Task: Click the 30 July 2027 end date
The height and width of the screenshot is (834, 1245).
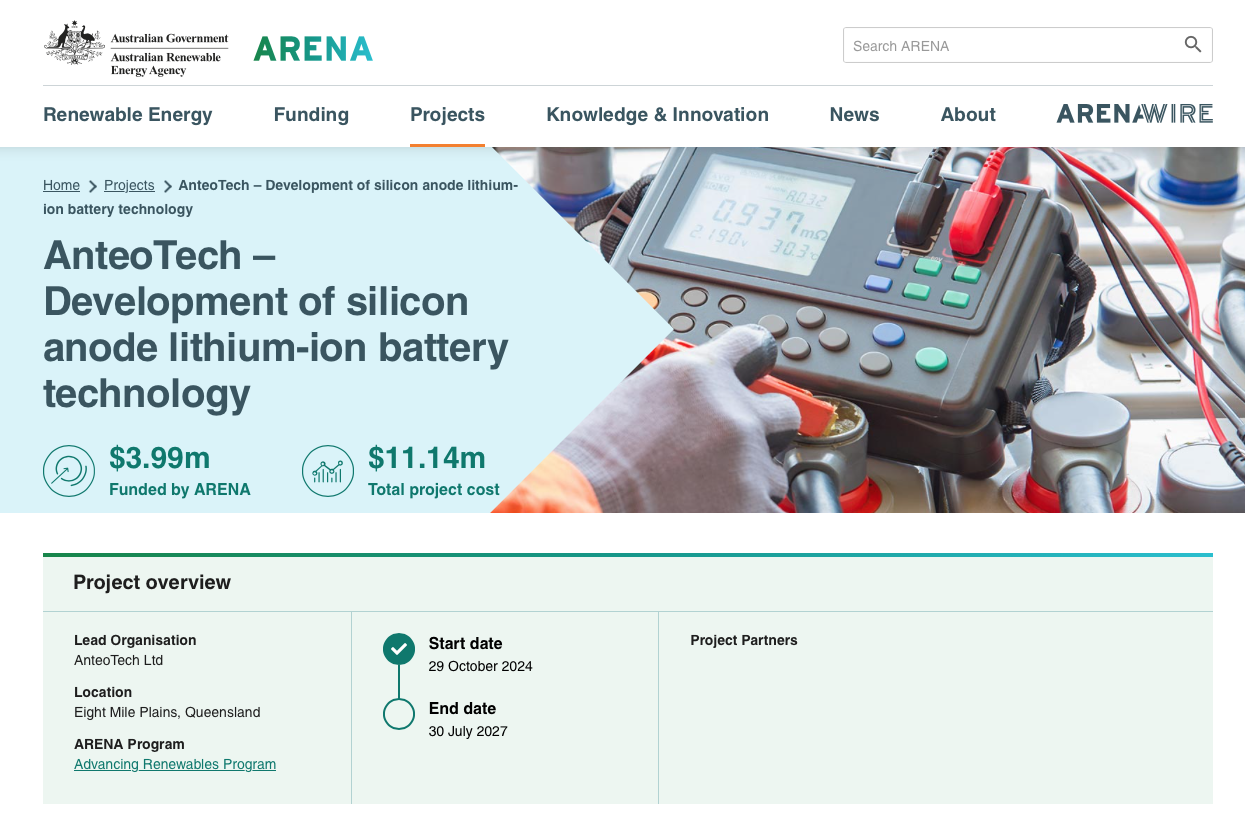Action: point(468,731)
